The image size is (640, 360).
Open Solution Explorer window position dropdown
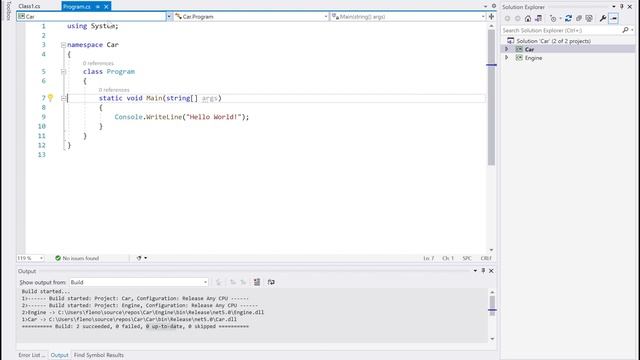pos(613,7)
